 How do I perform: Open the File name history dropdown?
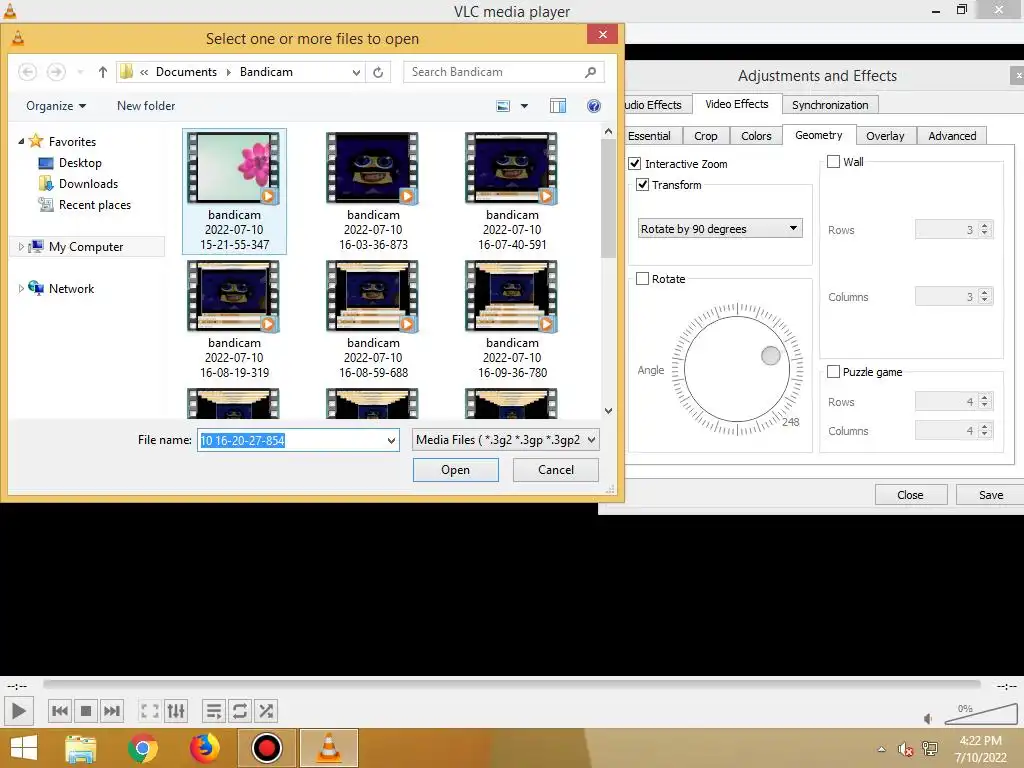point(391,440)
